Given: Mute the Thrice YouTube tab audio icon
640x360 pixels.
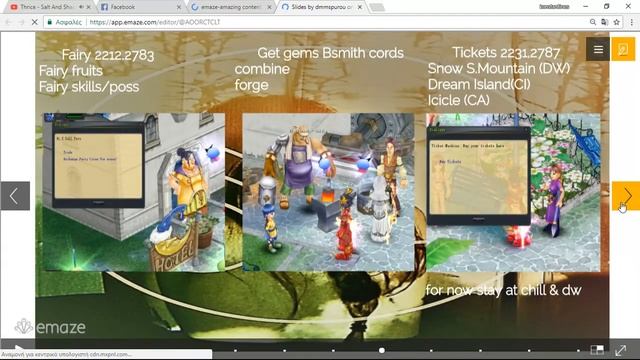Looking at the screenshot, I should click(x=81, y=7).
